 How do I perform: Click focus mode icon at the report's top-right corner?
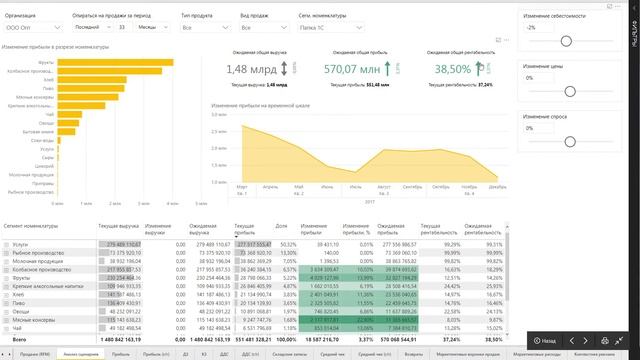click(x=609, y=7)
